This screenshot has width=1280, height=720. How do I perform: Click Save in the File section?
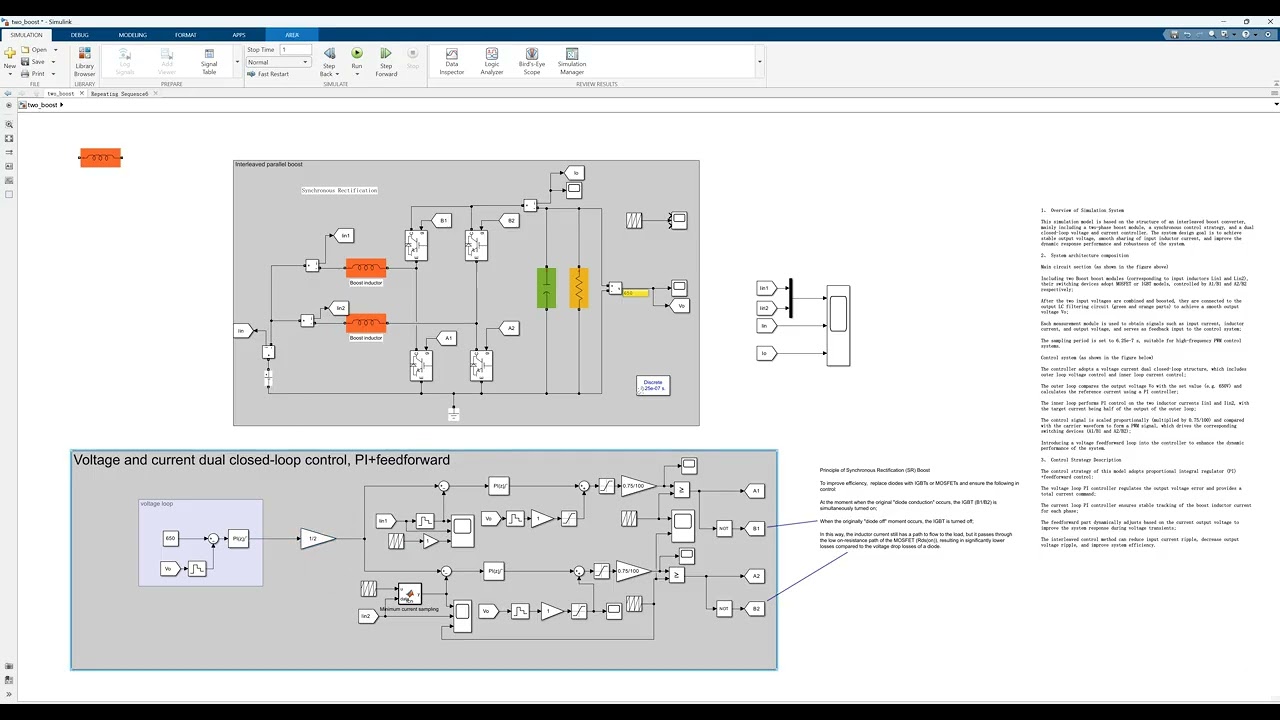tap(34, 61)
